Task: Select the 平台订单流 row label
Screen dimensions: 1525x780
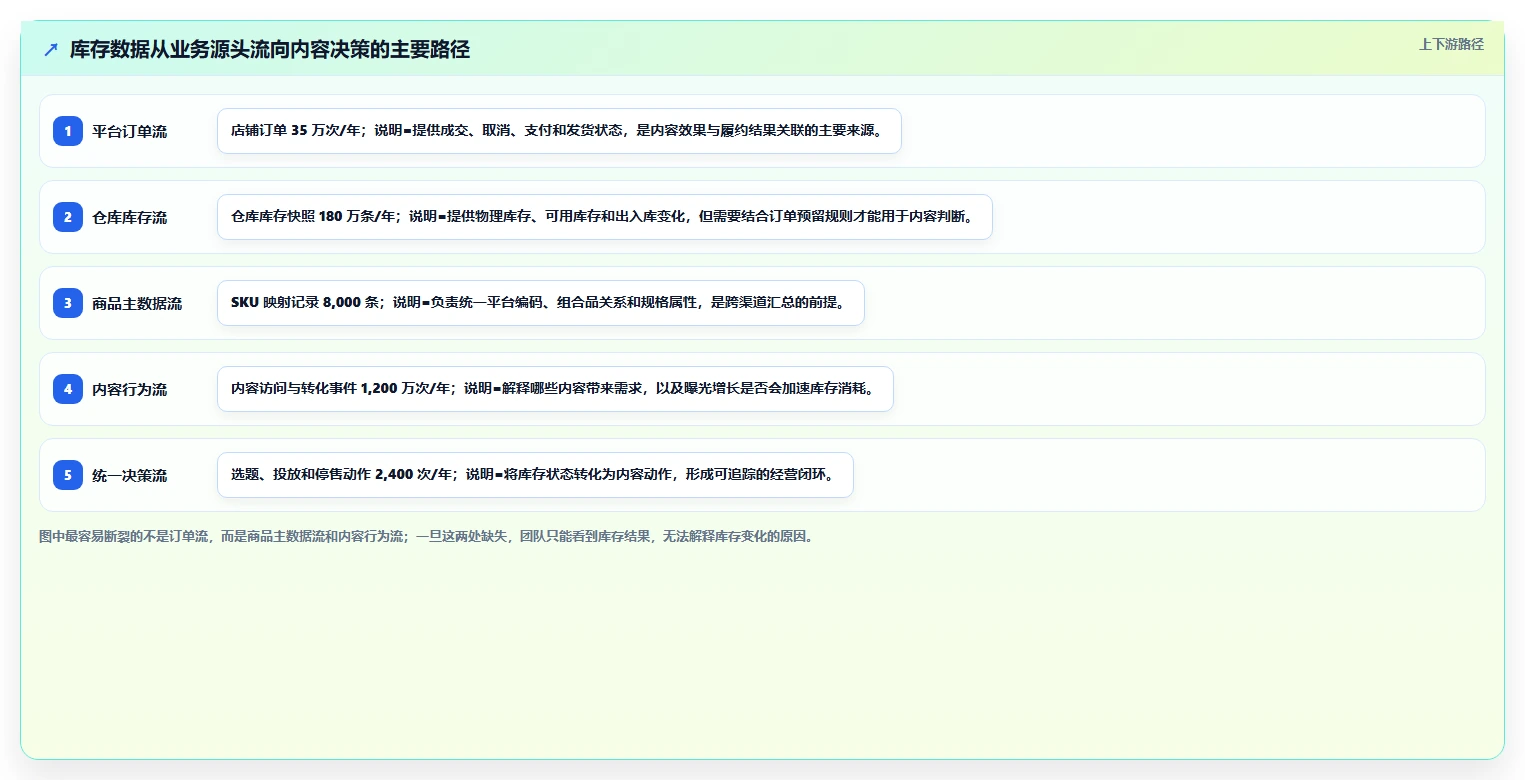Action: [x=130, y=131]
